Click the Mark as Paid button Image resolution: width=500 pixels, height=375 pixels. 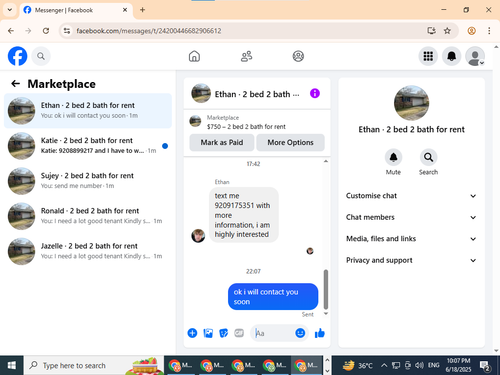pyautogui.click(x=222, y=142)
